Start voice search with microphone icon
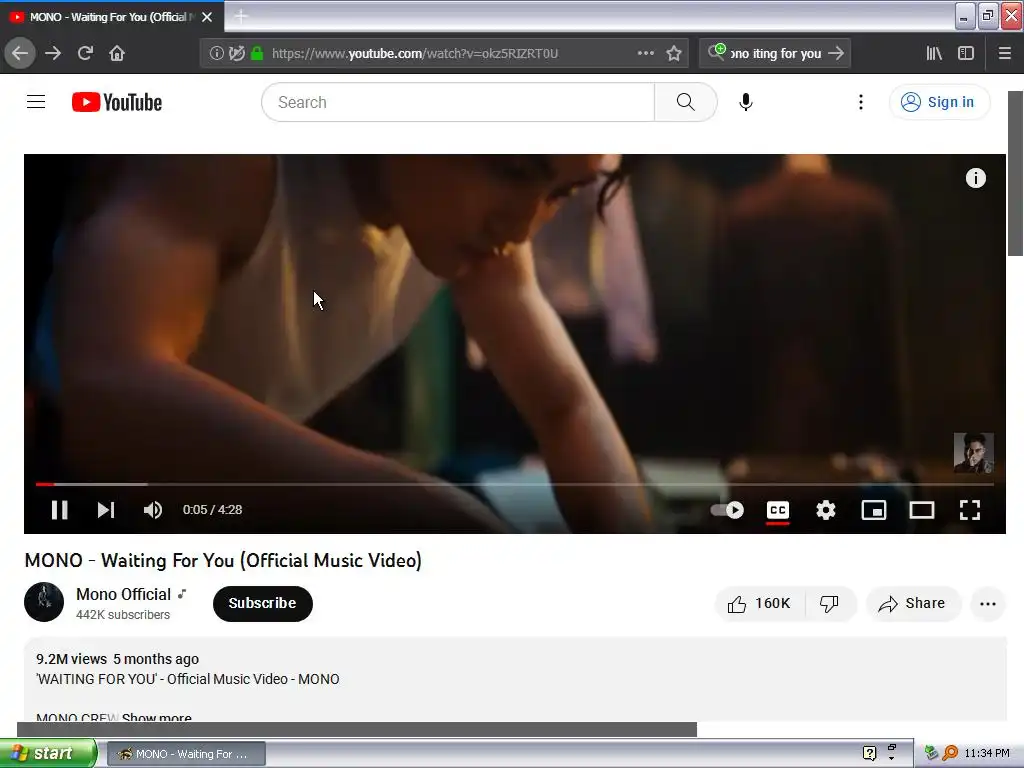 [x=746, y=102]
